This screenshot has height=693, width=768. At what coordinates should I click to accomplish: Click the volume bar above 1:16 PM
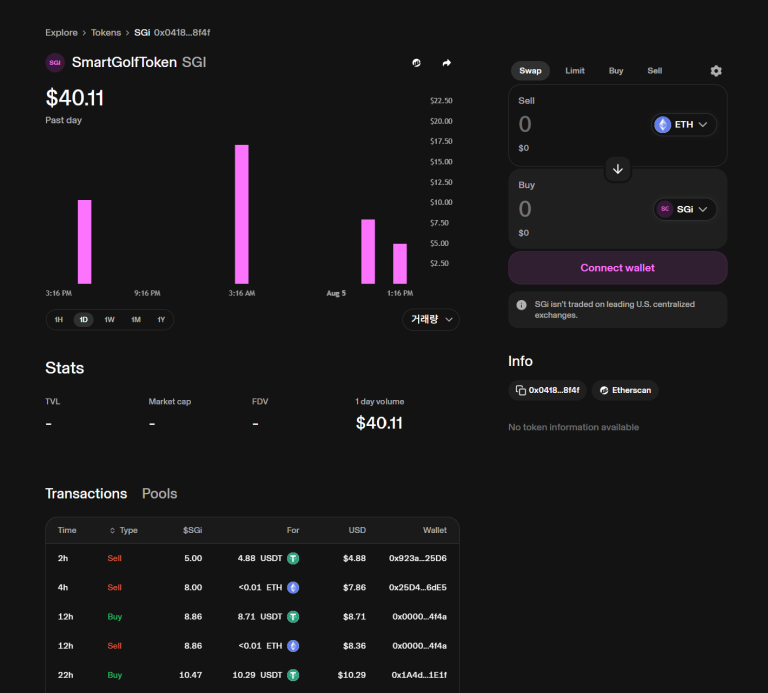[400, 264]
